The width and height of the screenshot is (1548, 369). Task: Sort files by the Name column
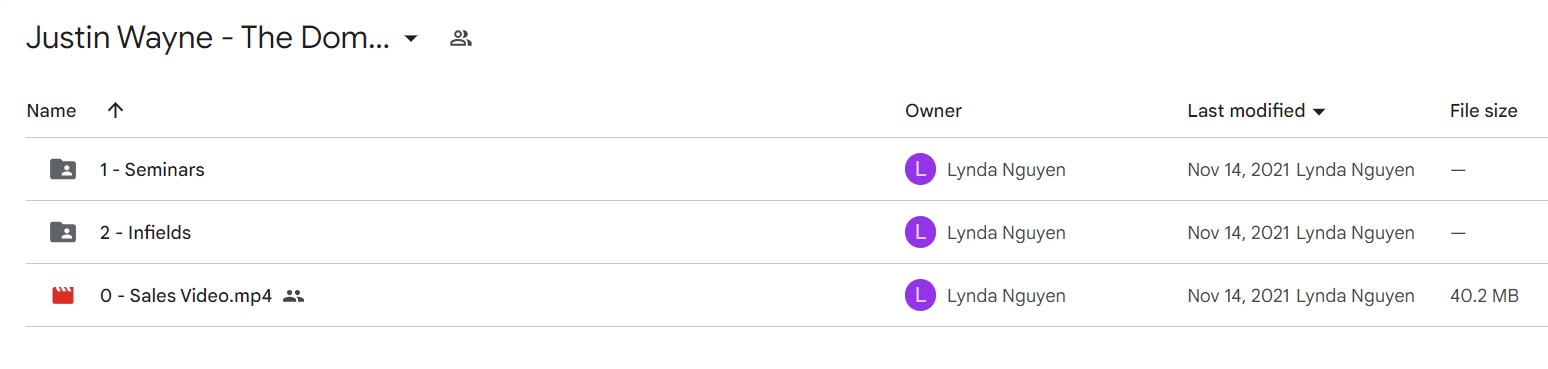tap(51, 110)
